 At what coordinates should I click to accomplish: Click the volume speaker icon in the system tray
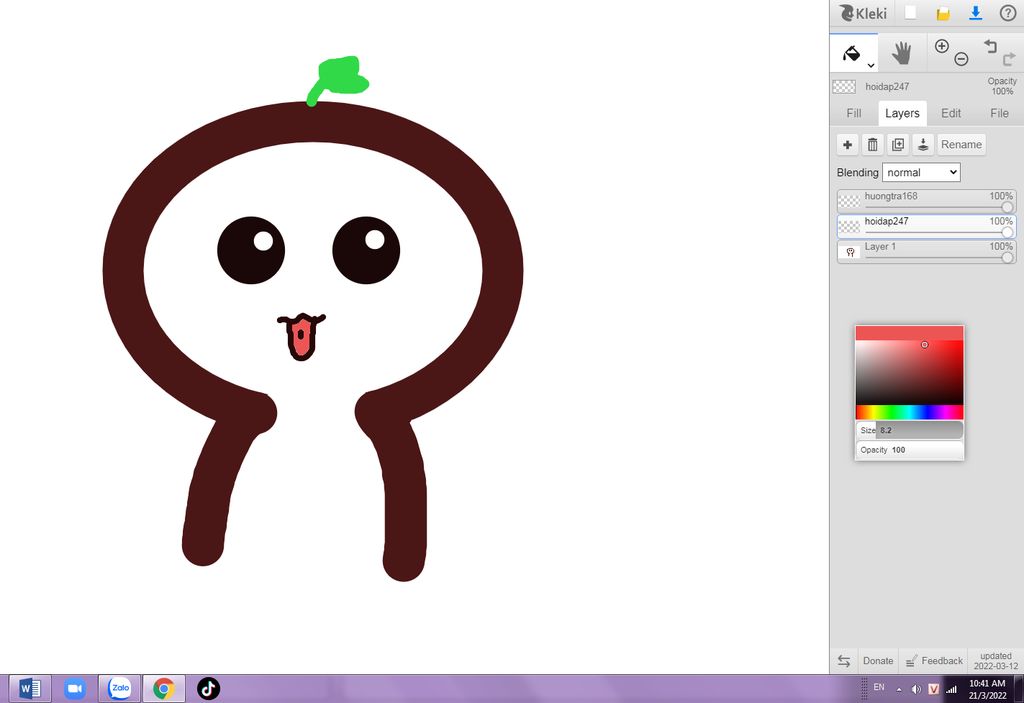point(916,689)
